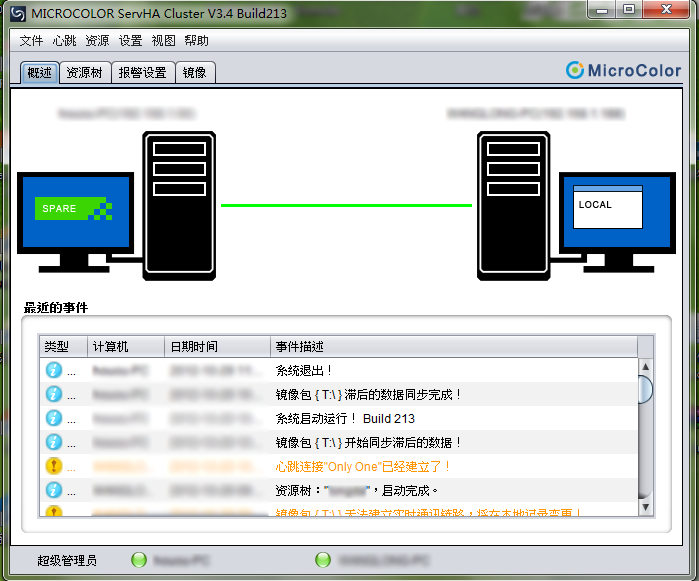This screenshot has height=581, width=699.
Task: Click the LOCAL monitor icon
Action: pyautogui.click(x=617, y=222)
